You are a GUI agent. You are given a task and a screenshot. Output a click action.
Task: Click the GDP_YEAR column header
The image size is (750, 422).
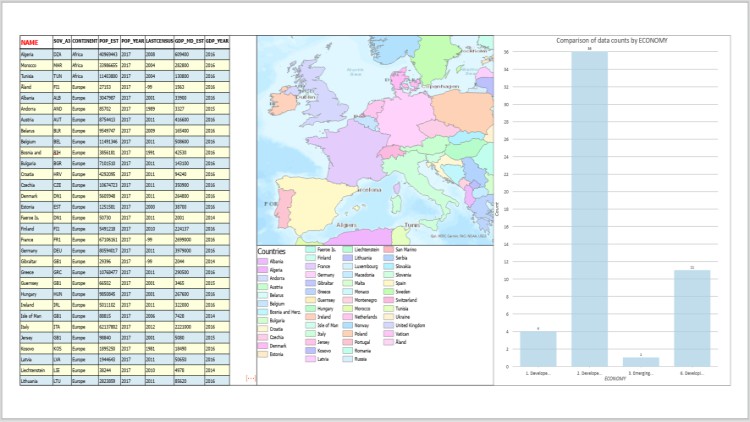coord(217,42)
